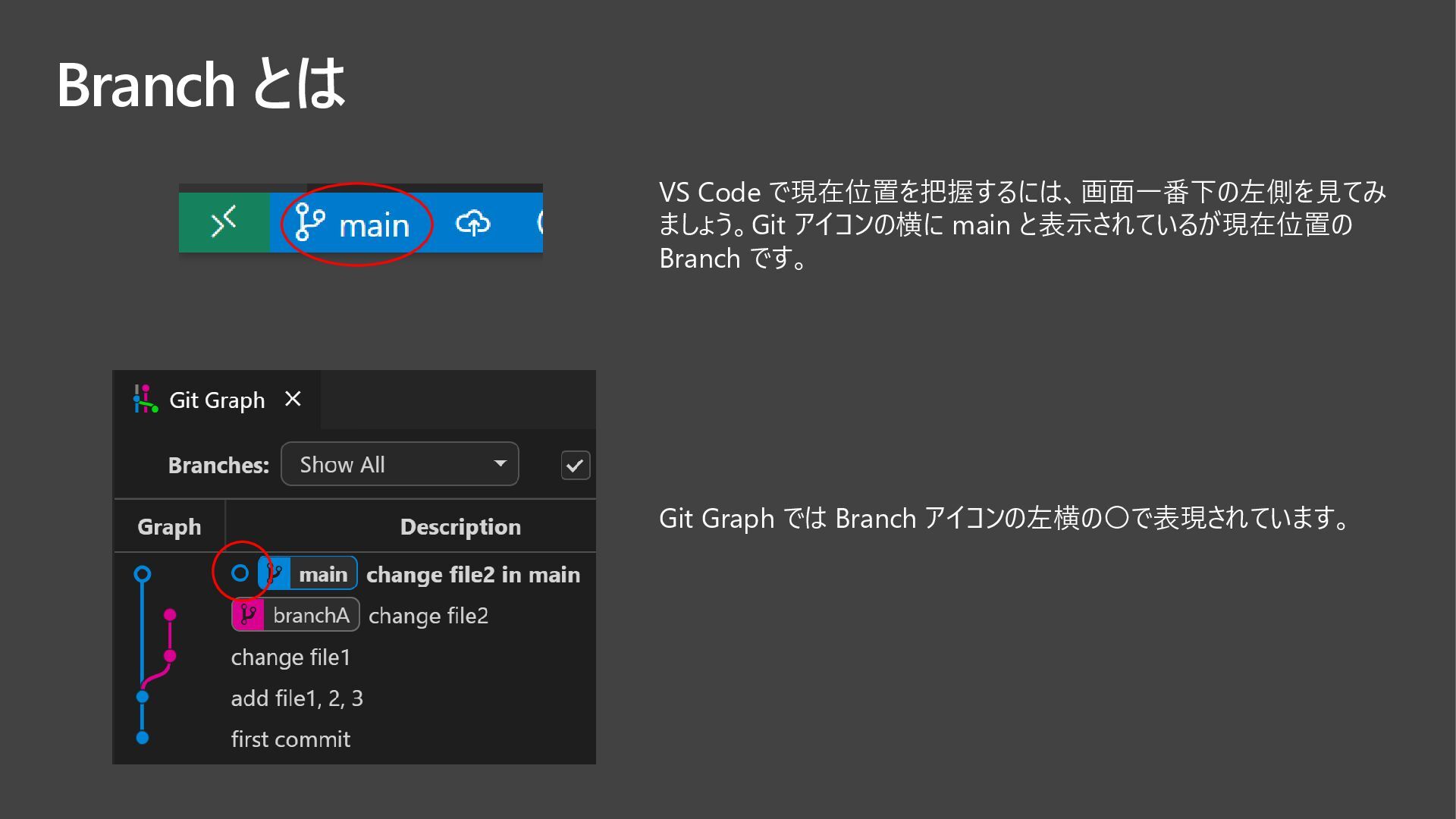Click the Git Graph tab icon
This screenshot has height=819, width=1456.
[145, 399]
